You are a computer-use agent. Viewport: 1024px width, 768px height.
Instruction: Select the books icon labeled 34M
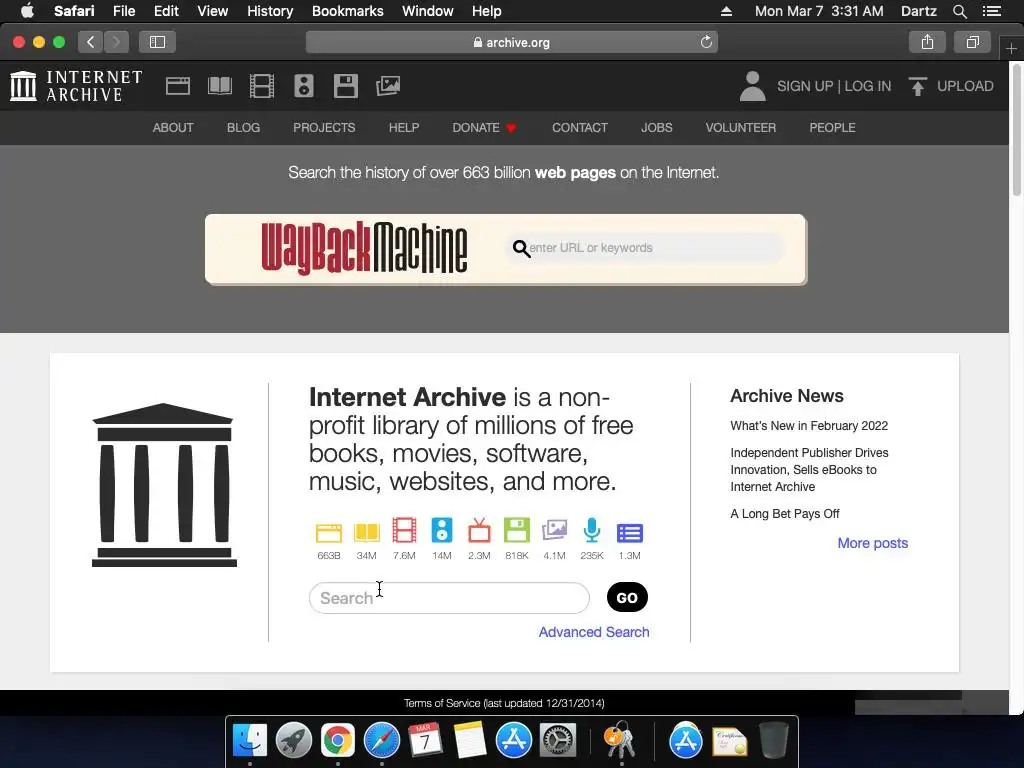366,533
